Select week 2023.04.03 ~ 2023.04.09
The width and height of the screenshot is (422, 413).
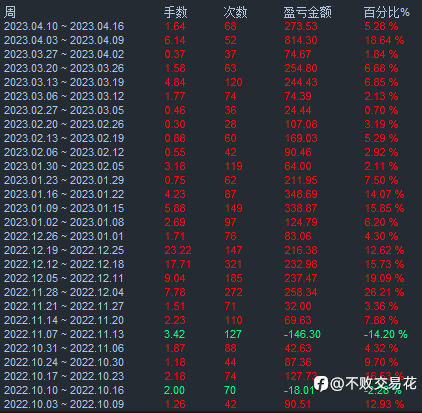(64, 40)
